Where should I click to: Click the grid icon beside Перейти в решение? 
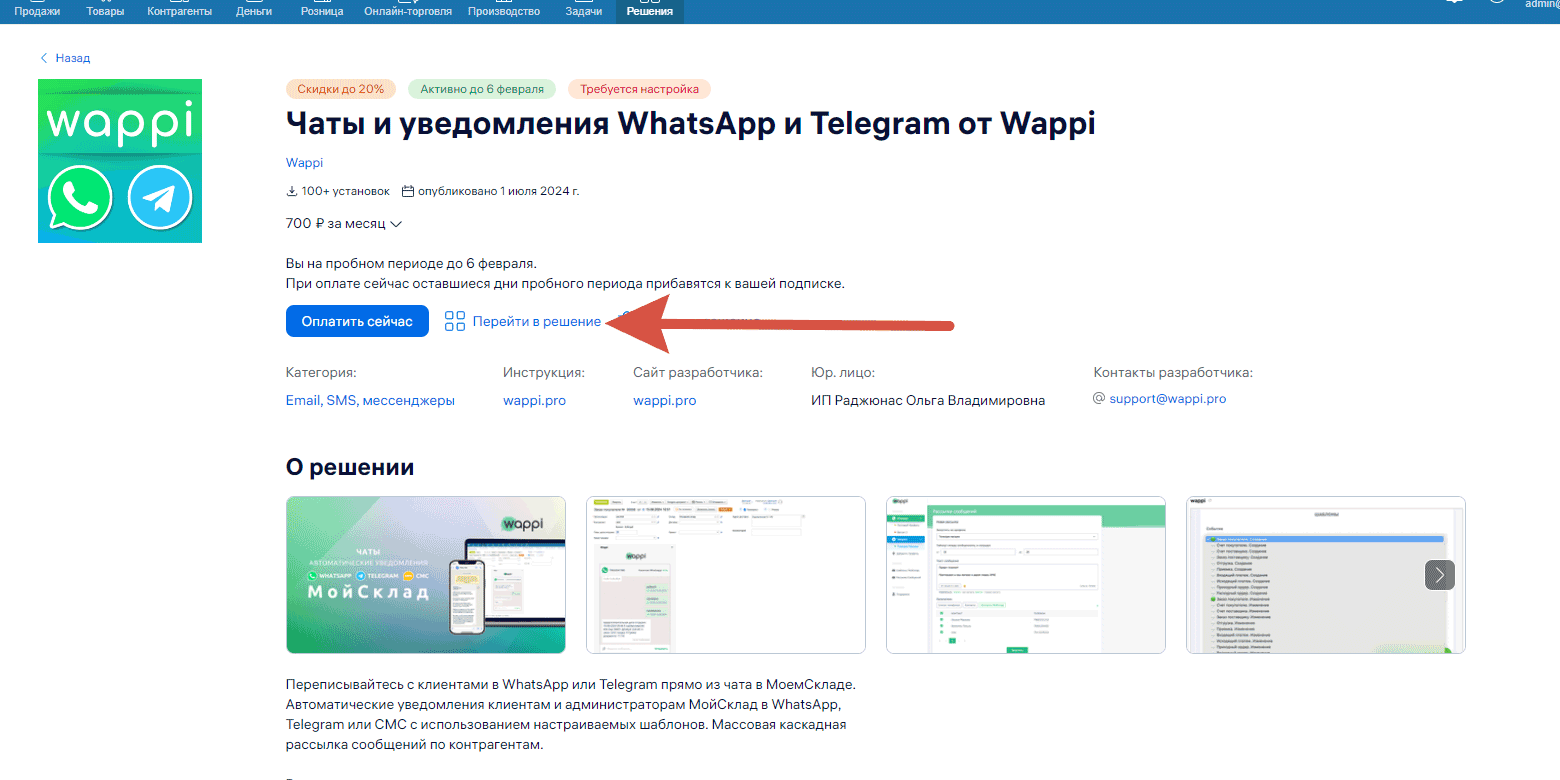pos(455,321)
